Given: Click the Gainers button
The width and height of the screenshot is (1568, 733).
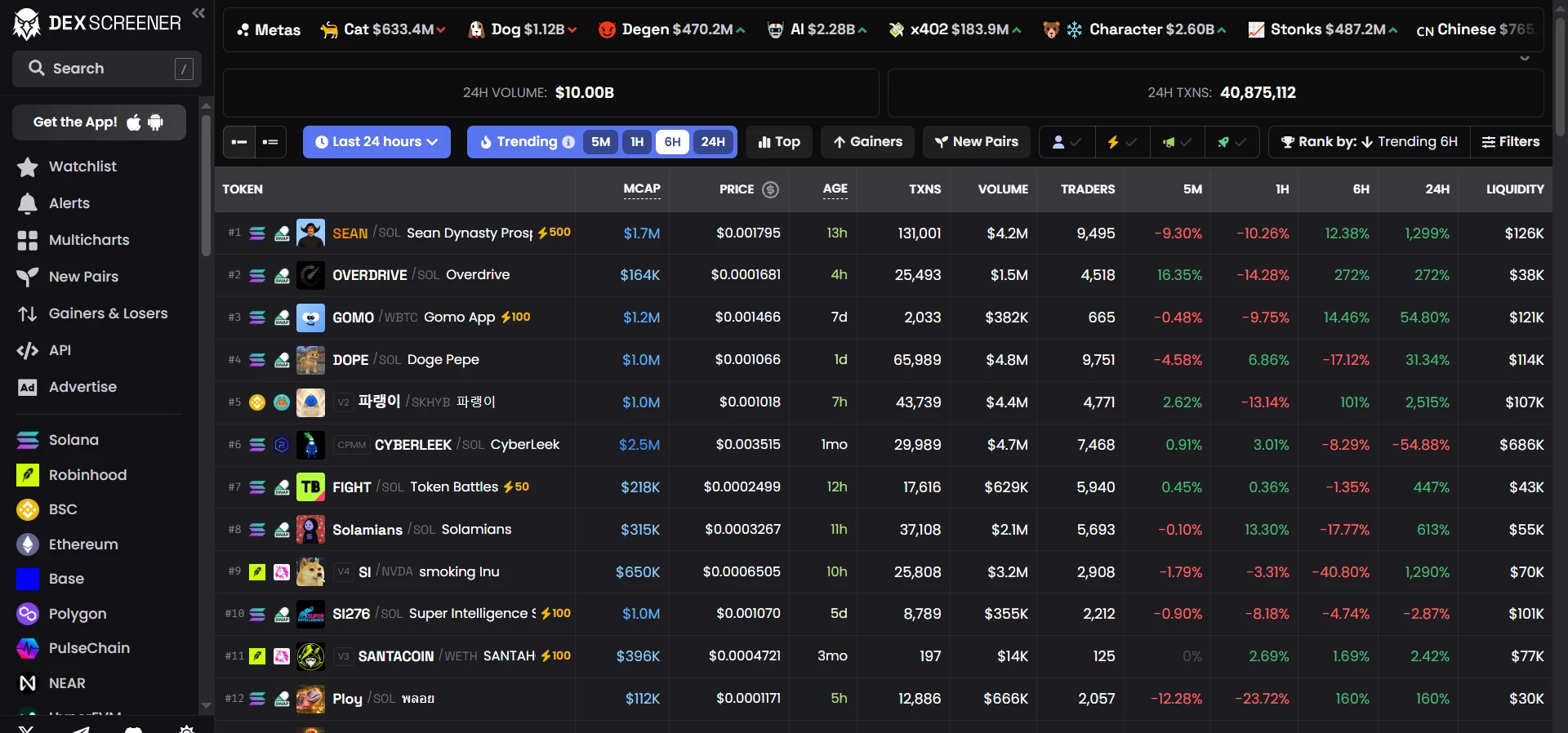Looking at the screenshot, I should click(x=867, y=142).
